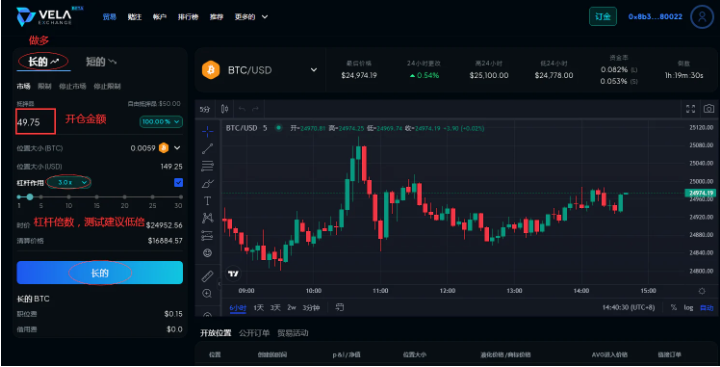
Task: Select the trend line drawing tool
Action: pyautogui.click(x=208, y=148)
